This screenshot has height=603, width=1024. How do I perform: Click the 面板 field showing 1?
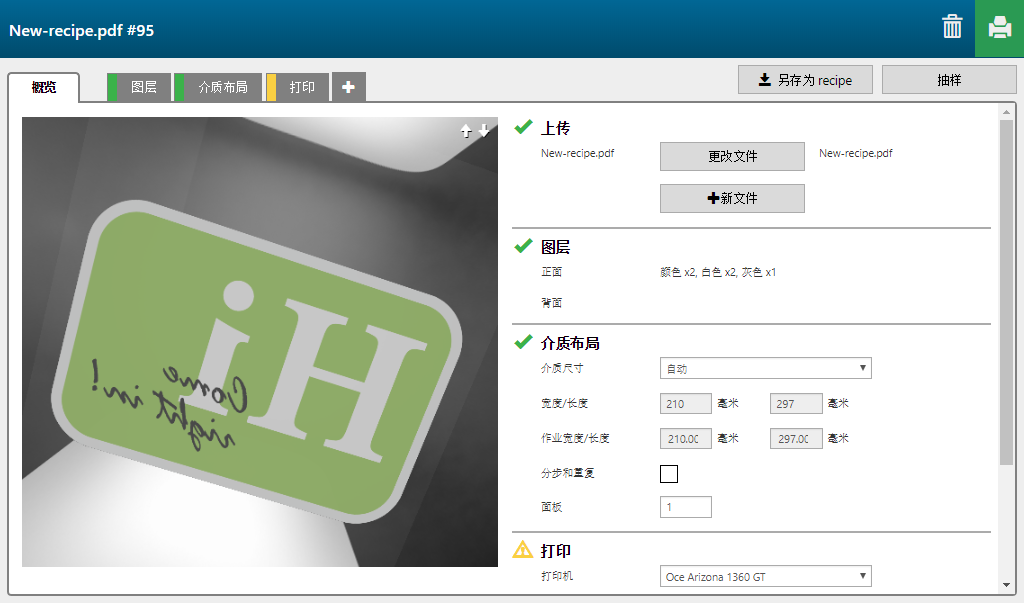686,507
